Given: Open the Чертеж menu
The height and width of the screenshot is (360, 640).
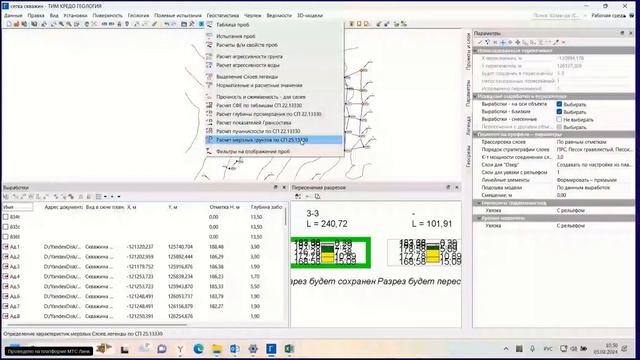Looking at the screenshot, I should click(253, 16).
